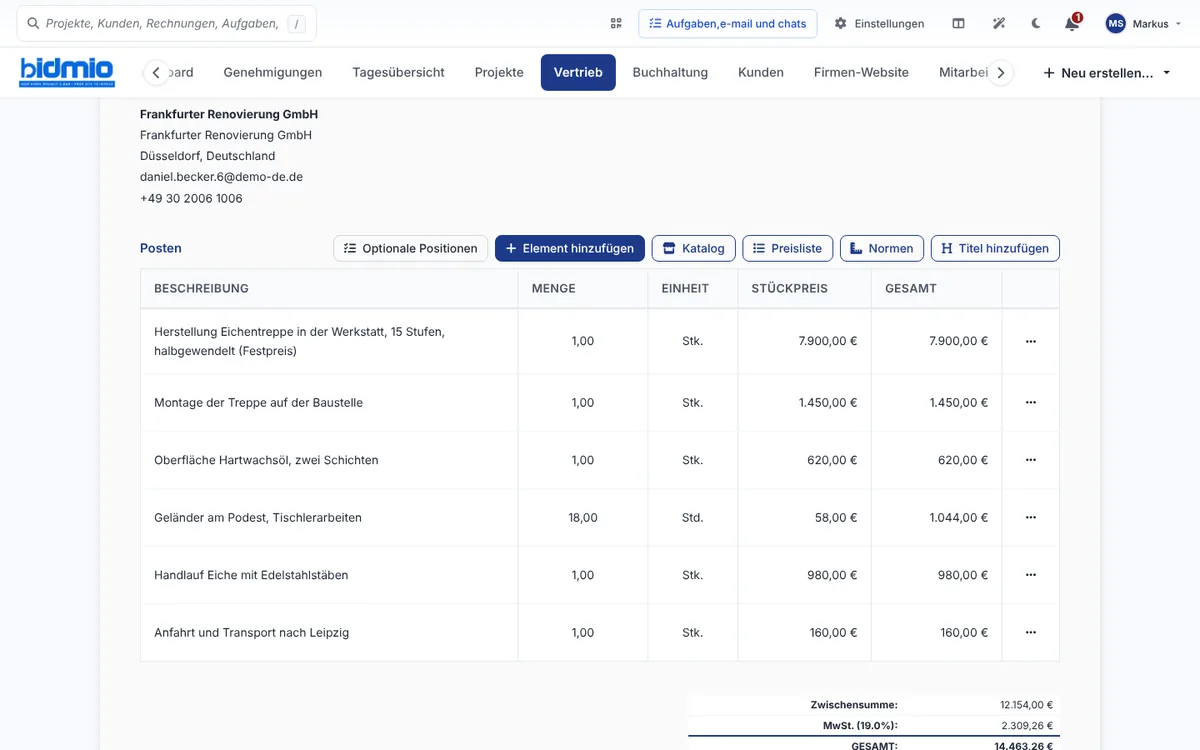Open row options for Anfahrt und Transport
Image resolution: width=1200 pixels, height=750 pixels.
1031,633
